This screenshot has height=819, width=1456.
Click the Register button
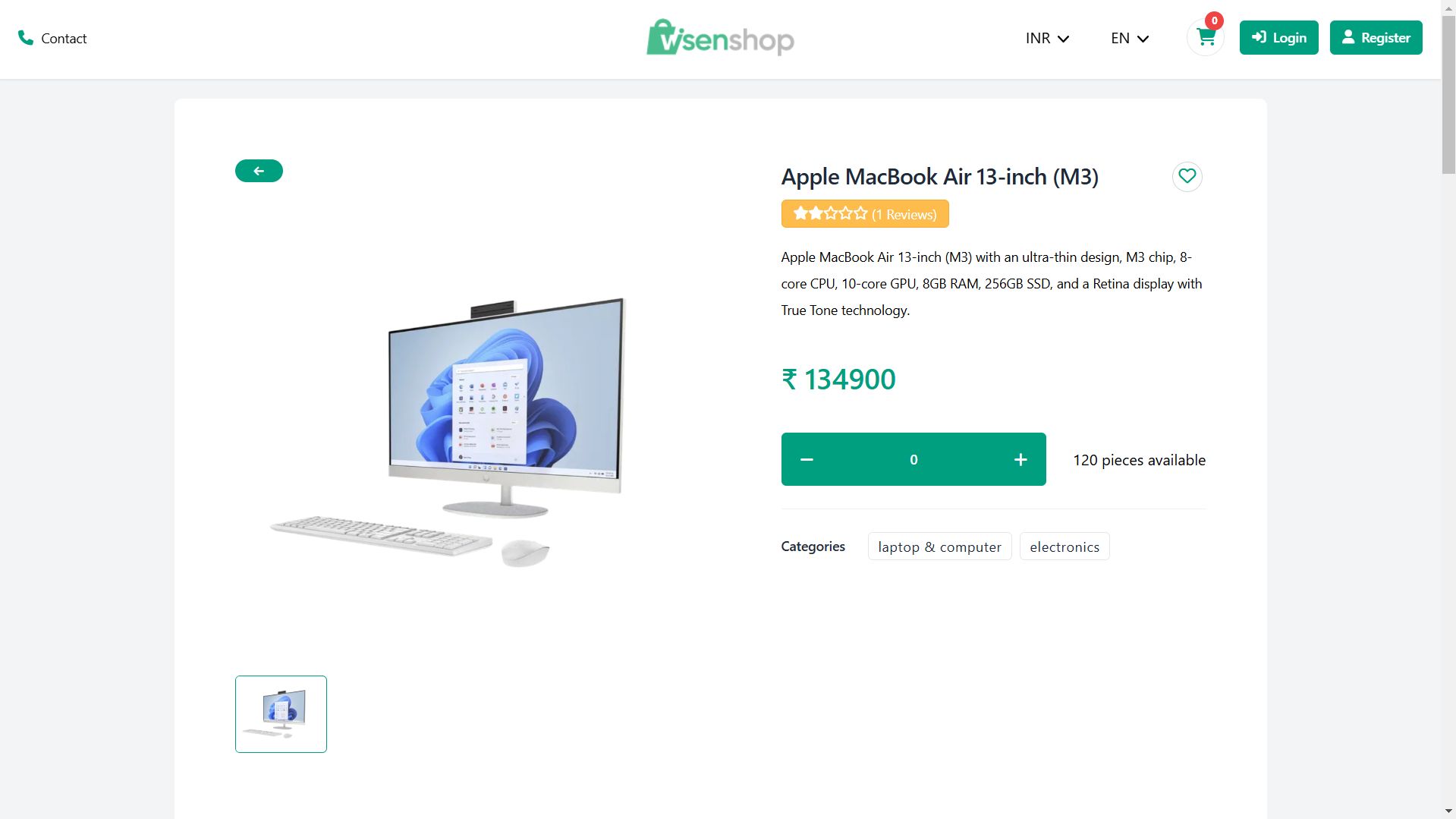(x=1376, y=38)
